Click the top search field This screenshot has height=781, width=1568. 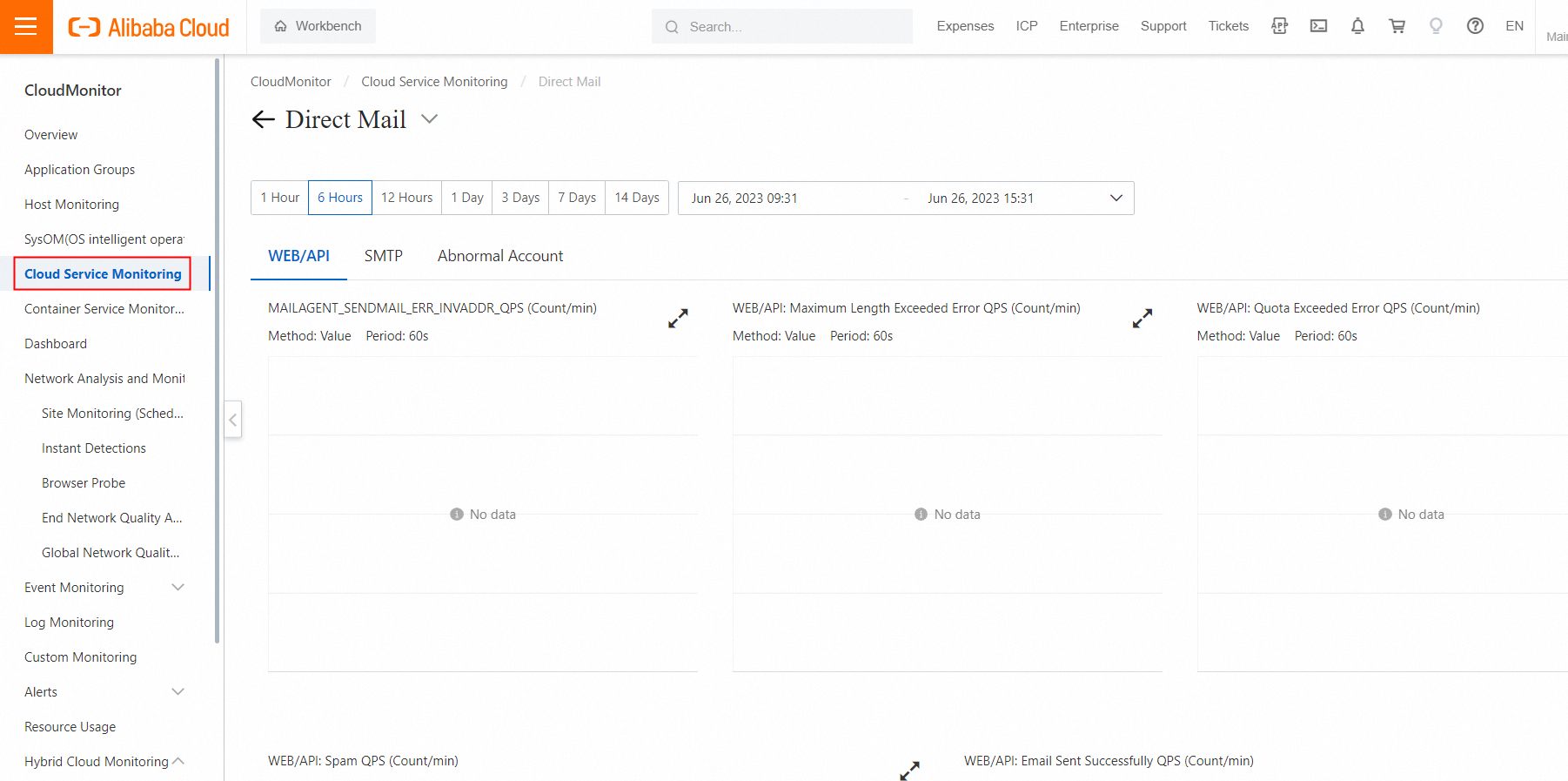781,26
